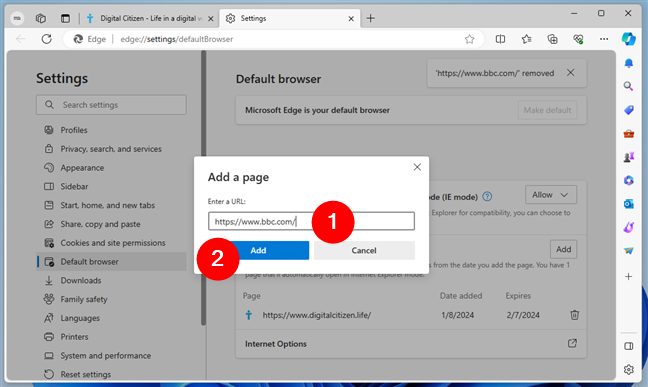Open Copilot icon in top right

629,39
